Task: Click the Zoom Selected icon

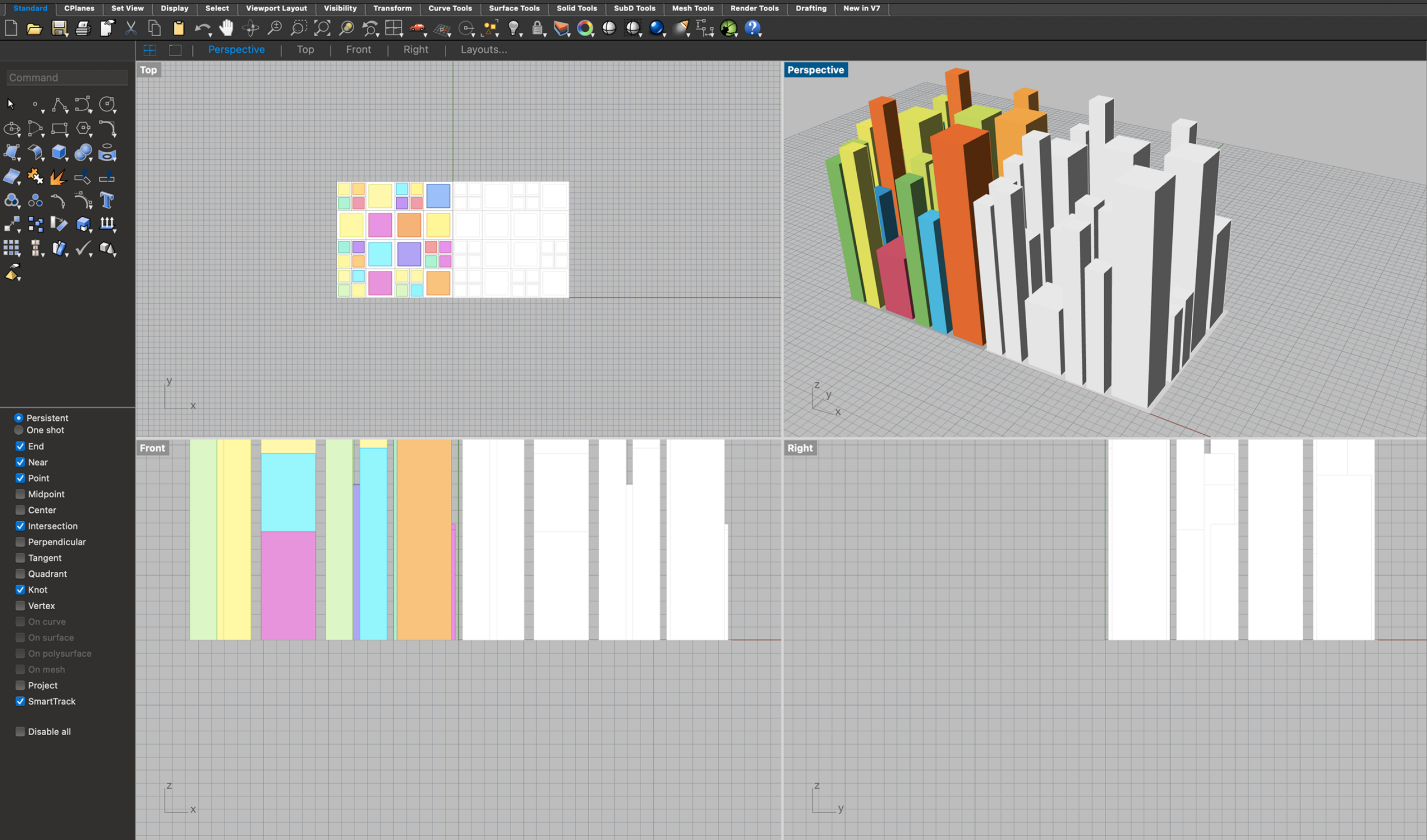Action: click(x=346, y=28)
